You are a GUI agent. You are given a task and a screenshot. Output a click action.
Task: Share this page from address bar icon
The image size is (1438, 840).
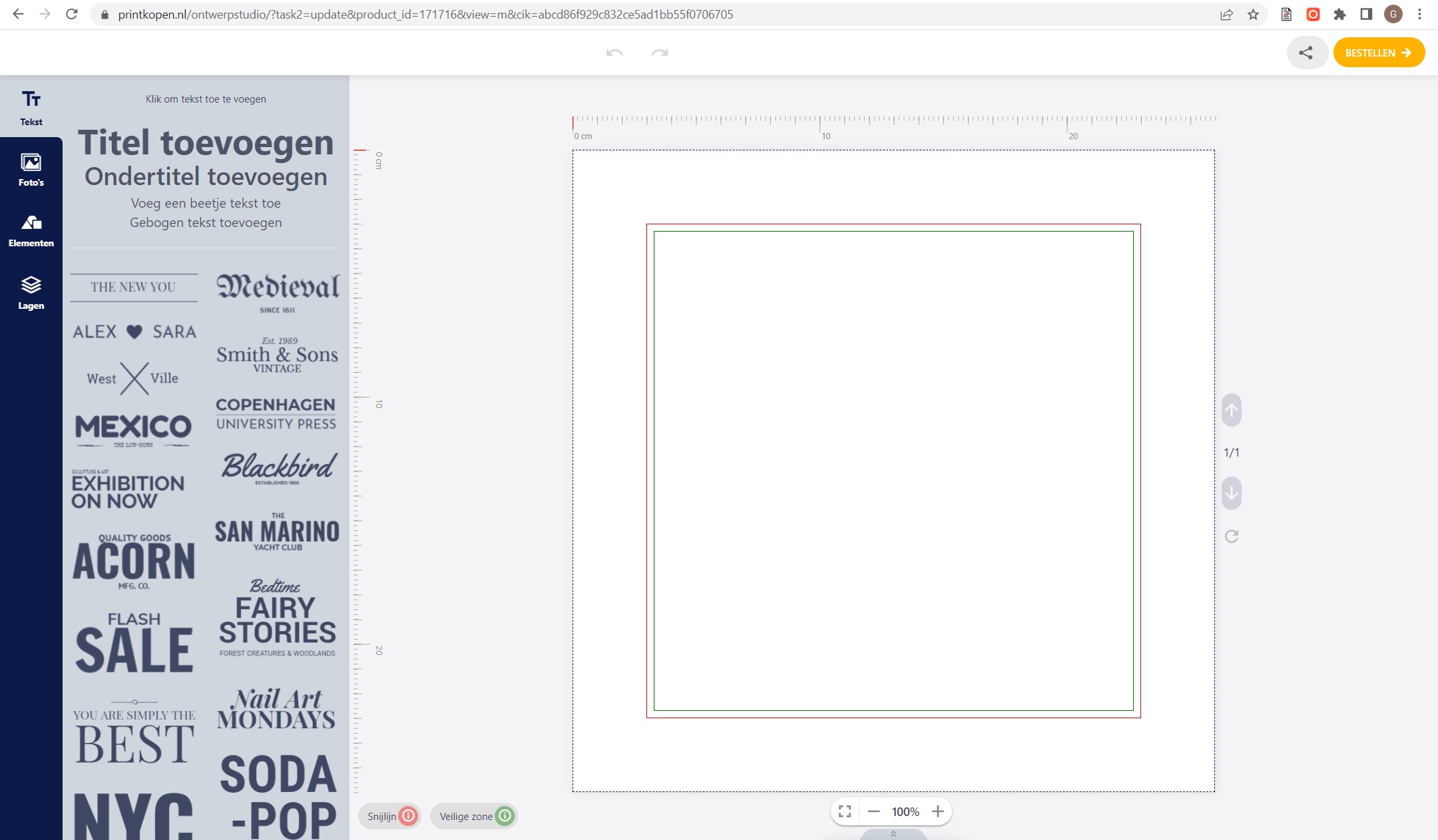(x=1226, y=14)
